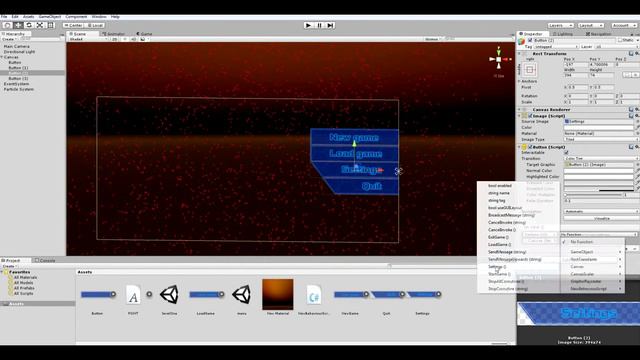
Task: Select the Hand tool in the toolbar
Action: [x=7, y=25]
